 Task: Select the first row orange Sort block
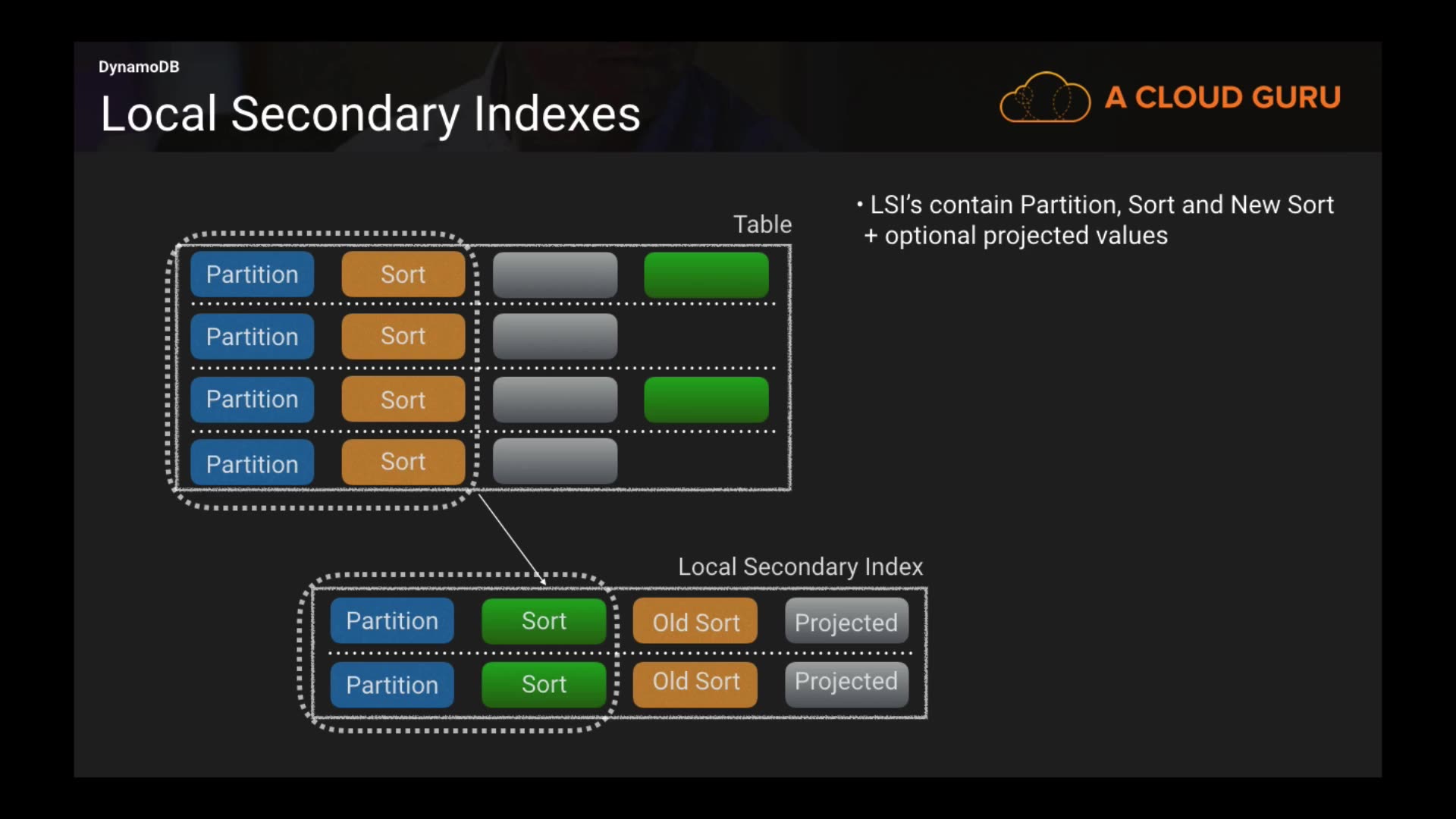403,275
